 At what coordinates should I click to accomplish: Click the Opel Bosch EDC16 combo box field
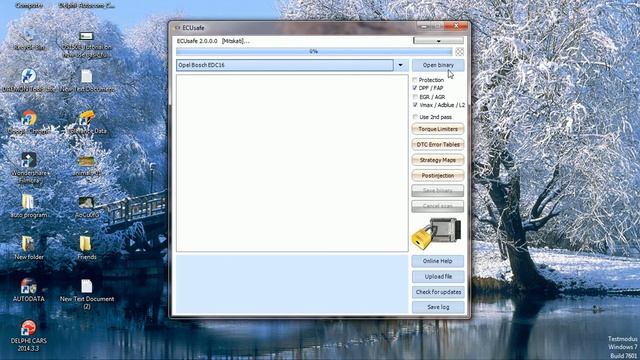click(x=285, y=65)
